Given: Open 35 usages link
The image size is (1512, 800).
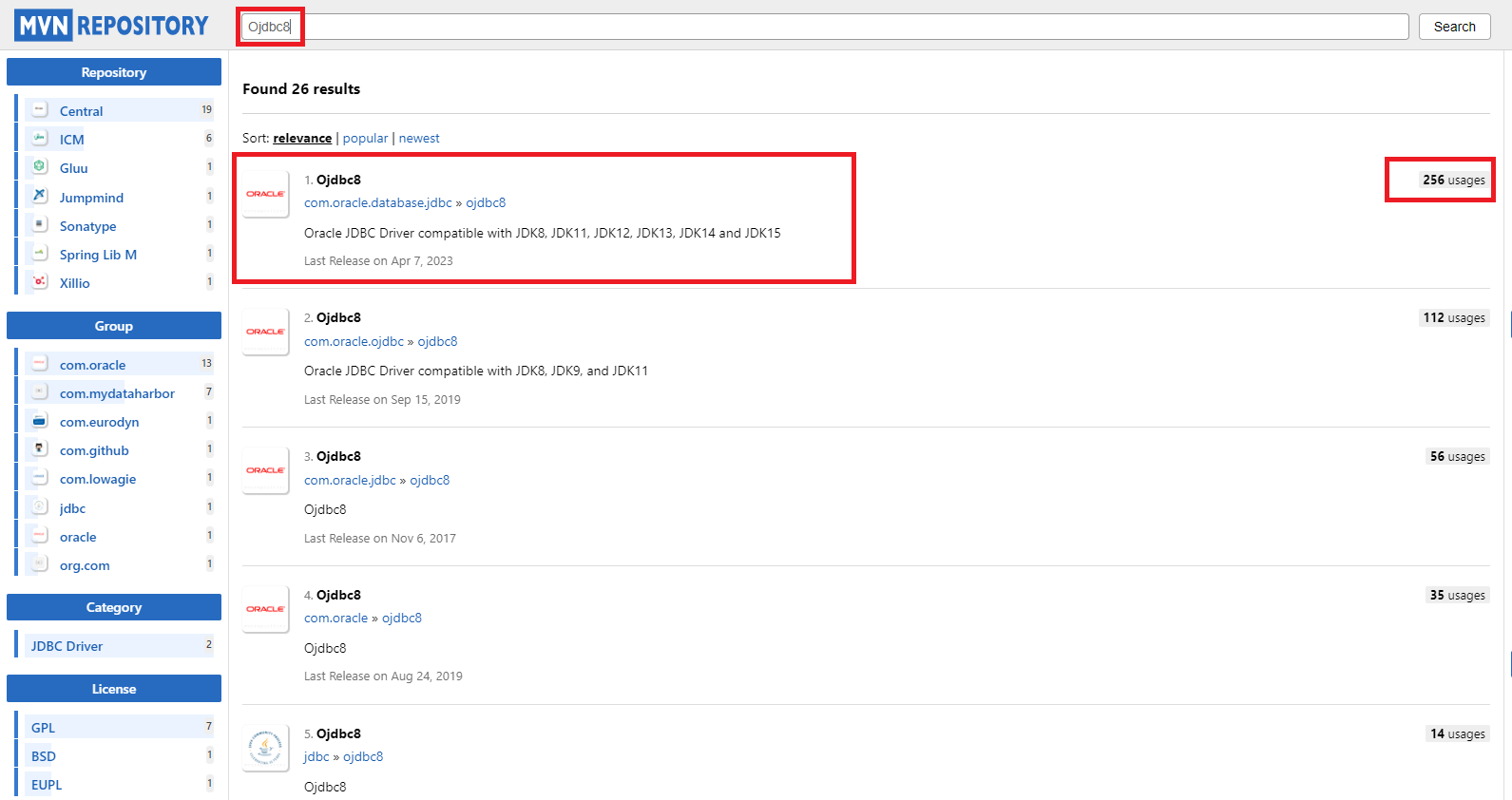Looking at the screenshot, I should pos(1458,595).
